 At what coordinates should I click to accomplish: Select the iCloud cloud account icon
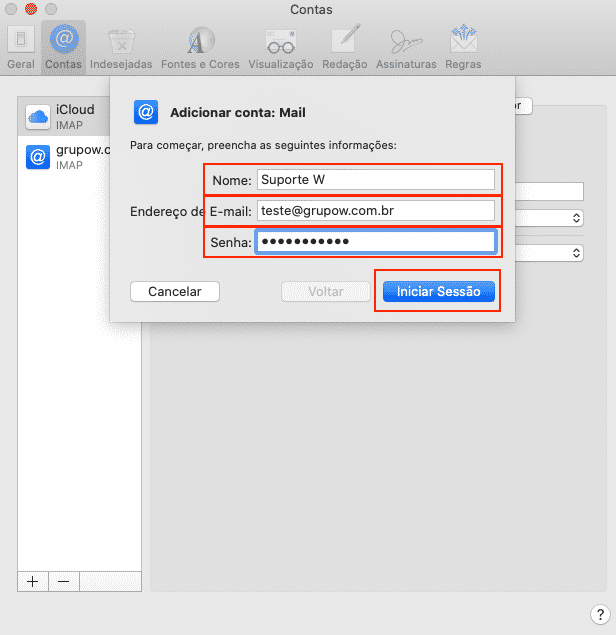(38, 117)
